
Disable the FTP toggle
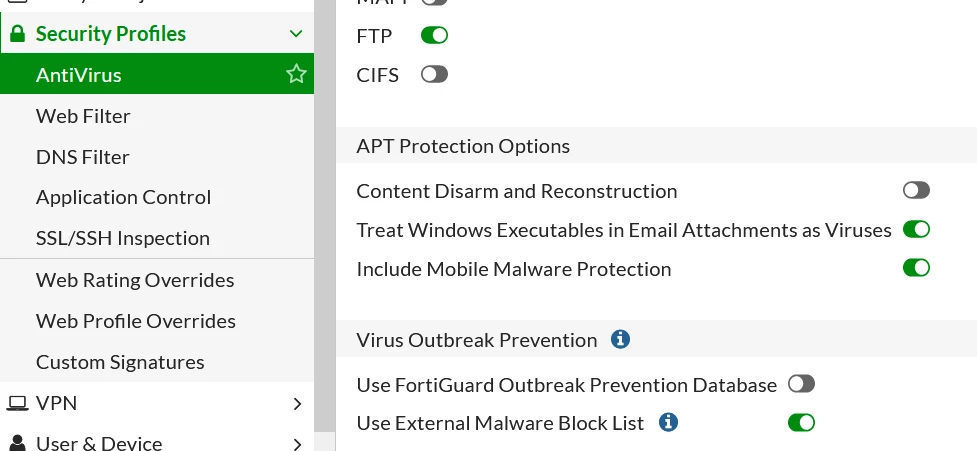point(434,36)
